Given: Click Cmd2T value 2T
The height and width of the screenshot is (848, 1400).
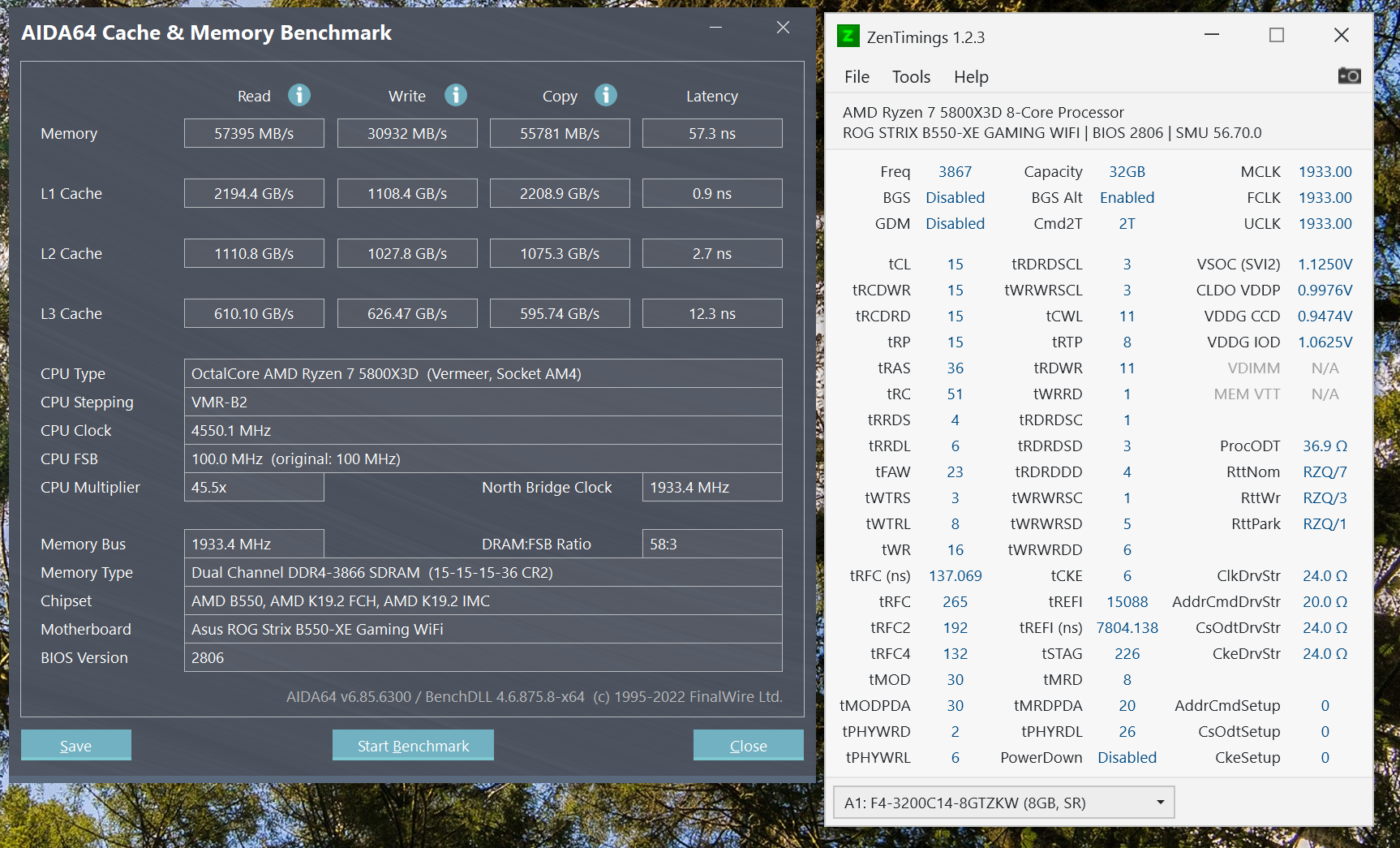Looking at the screenshot, I should point(1127,224).
